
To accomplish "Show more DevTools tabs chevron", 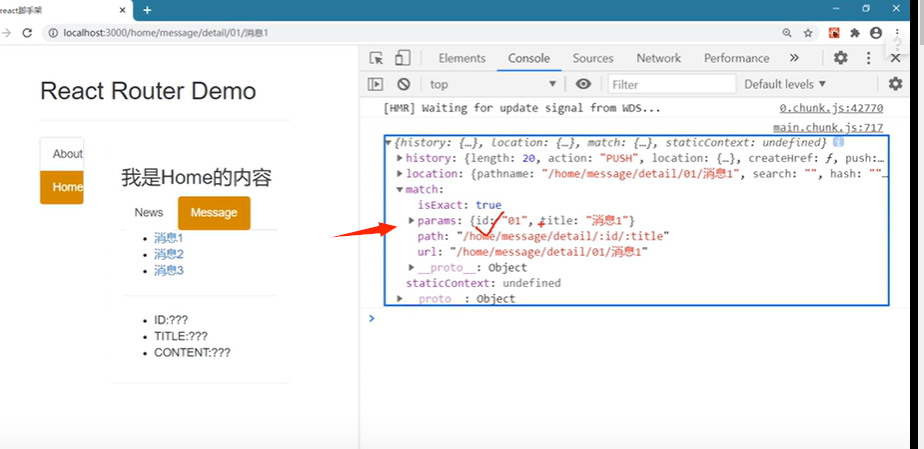I will pos(794,58).
